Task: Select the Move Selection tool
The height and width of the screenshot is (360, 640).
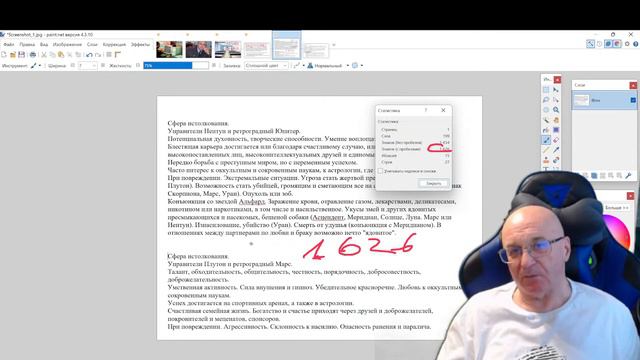Action: coord(556,100)
